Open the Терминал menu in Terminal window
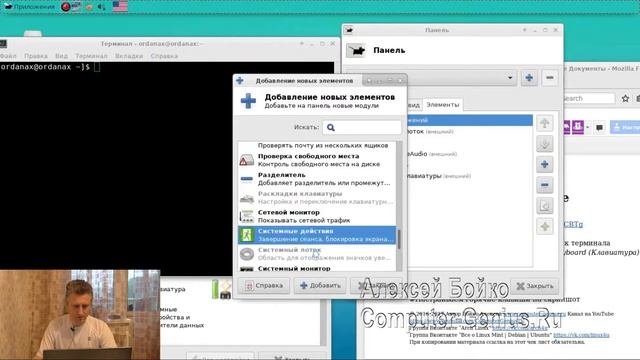This screenshot has height=360, width=640. (x=91, y=56)
